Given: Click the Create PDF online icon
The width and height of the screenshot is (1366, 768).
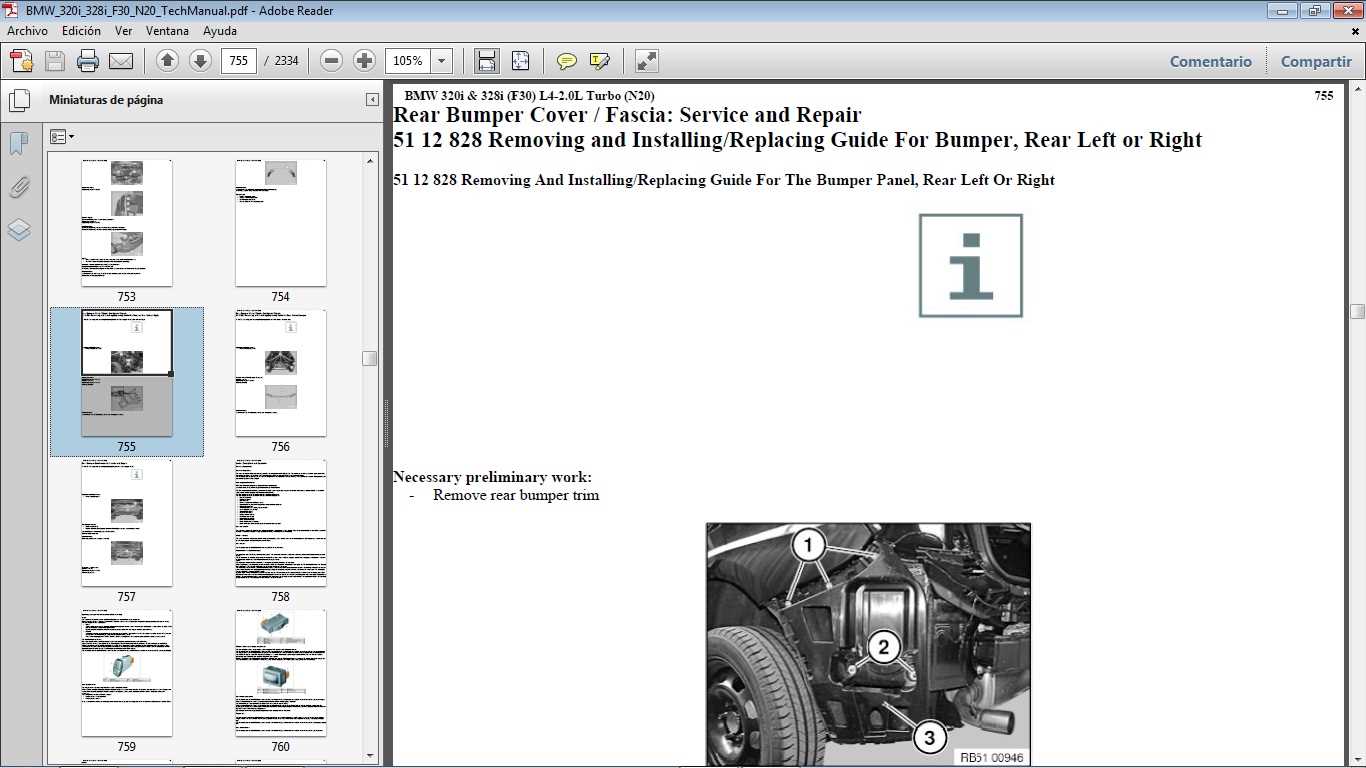Looking at the screenshot, I should click(22, 61).
